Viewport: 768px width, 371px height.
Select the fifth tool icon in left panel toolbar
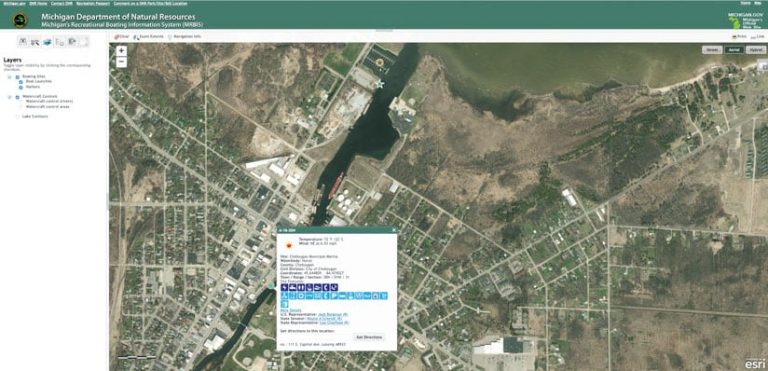click(72, 42)
